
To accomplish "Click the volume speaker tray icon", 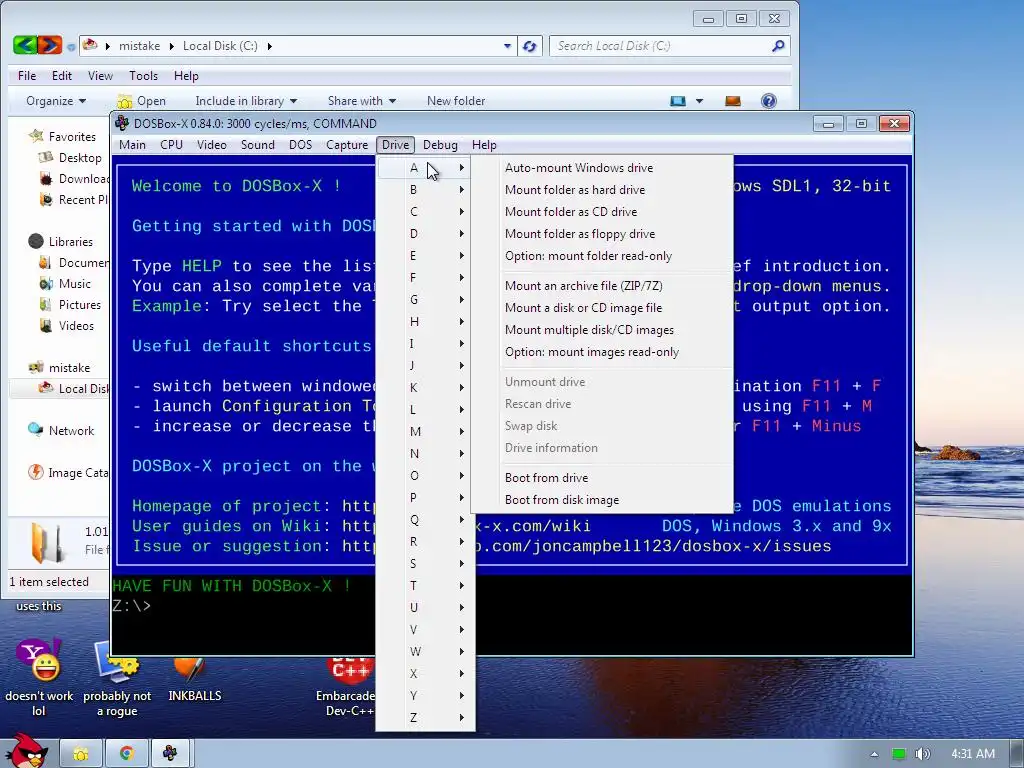I will click(x=922, y=754).
